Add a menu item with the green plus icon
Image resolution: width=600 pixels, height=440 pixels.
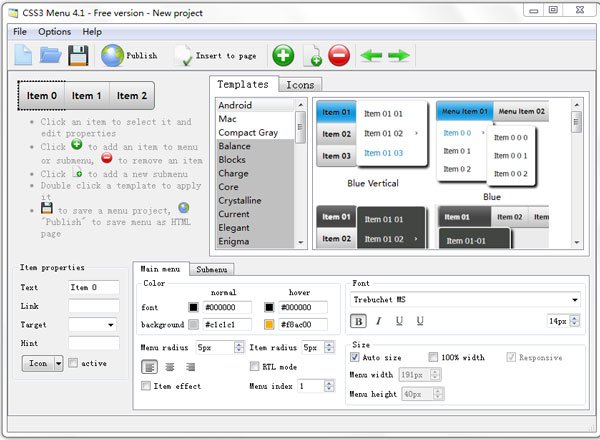[283, 55]
